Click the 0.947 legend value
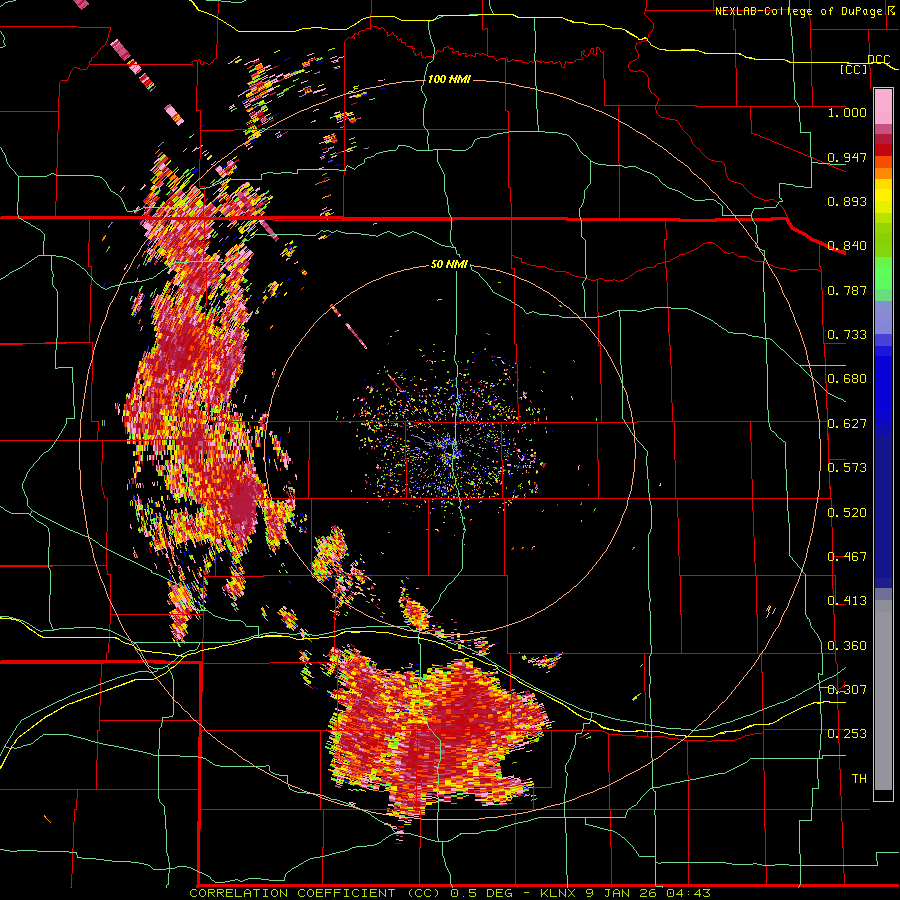 pyautogui.click(x=847, y=157)
